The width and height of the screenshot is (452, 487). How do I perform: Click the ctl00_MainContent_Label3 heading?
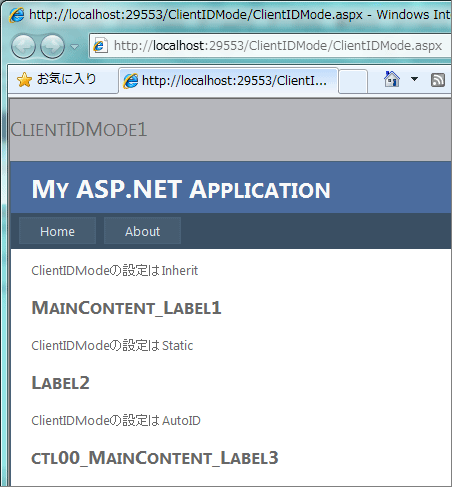[155, 458]
